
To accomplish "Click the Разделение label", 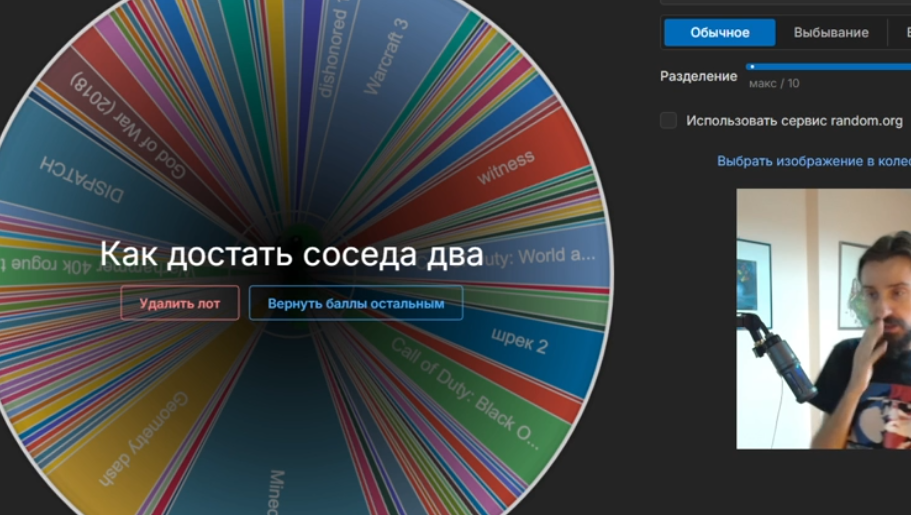I will (x=698, y=76).
